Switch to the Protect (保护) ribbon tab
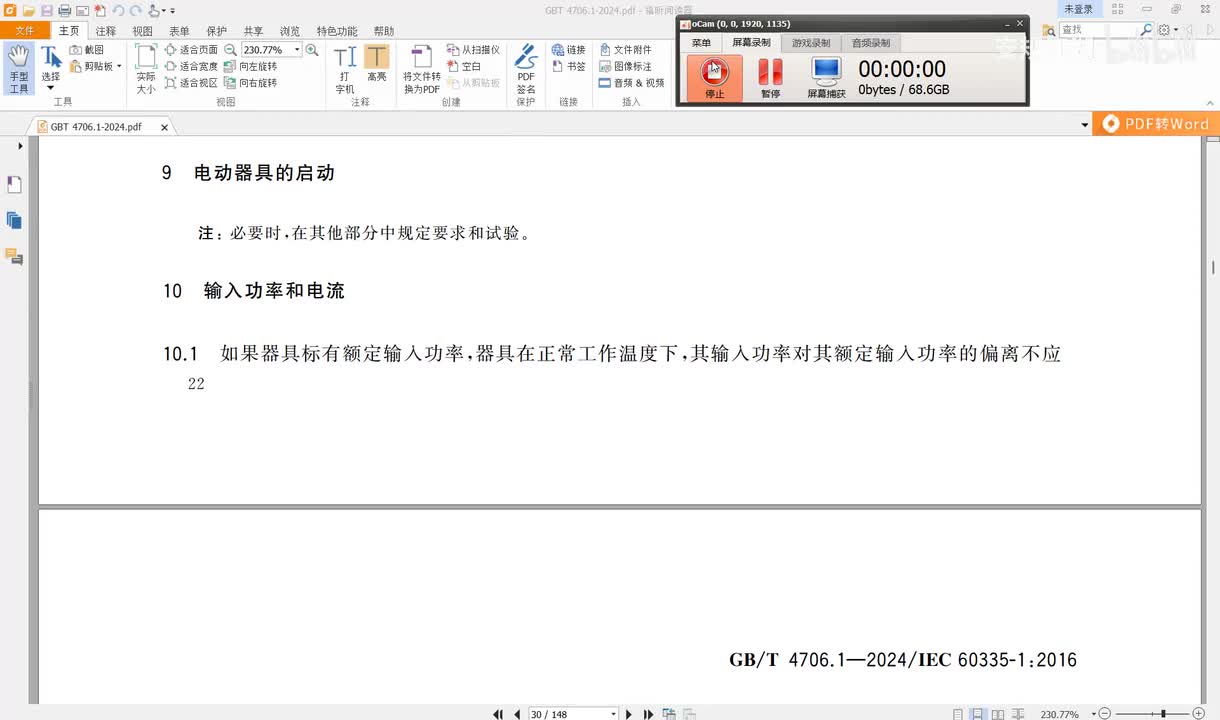Viewport: 1220px width, 720px height. pyautogui.click(x=216, y=31)
